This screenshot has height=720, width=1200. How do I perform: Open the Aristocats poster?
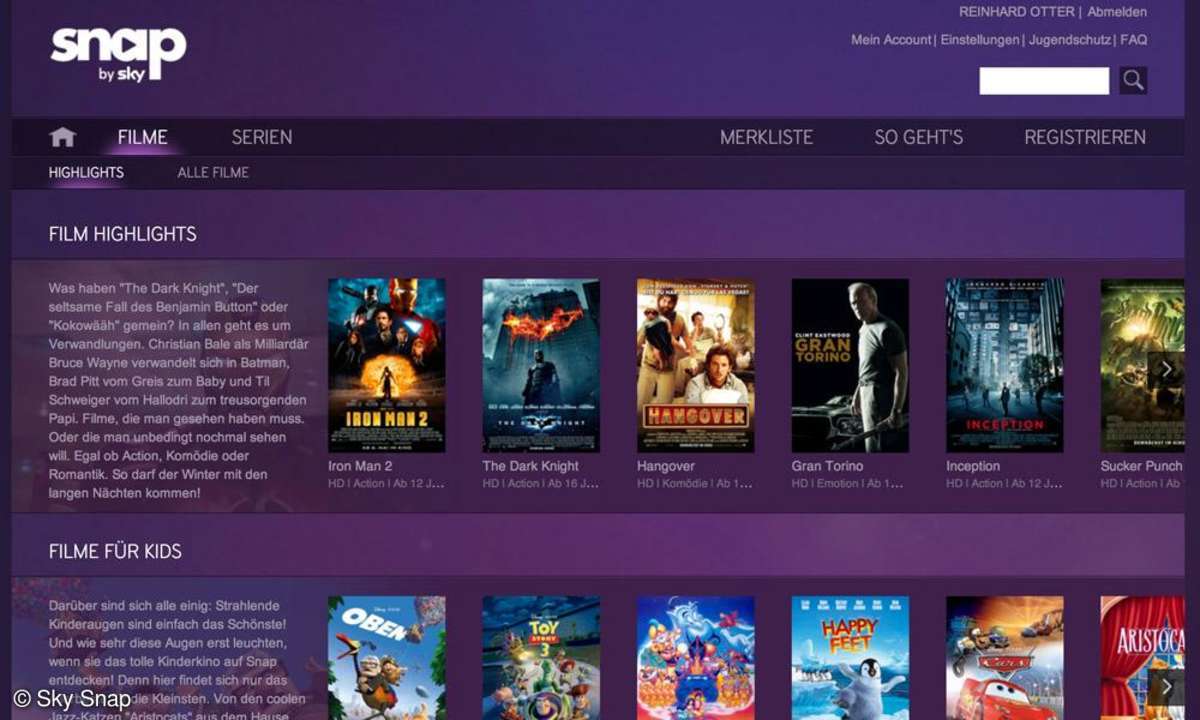tap(1142, 658)
